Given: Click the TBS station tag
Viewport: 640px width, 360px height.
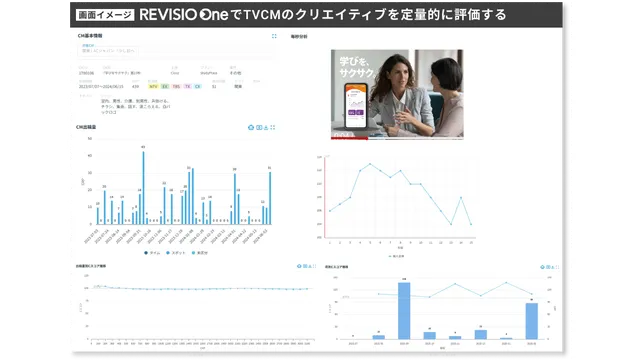Looking at the screenshot, I should pos(176,87).
